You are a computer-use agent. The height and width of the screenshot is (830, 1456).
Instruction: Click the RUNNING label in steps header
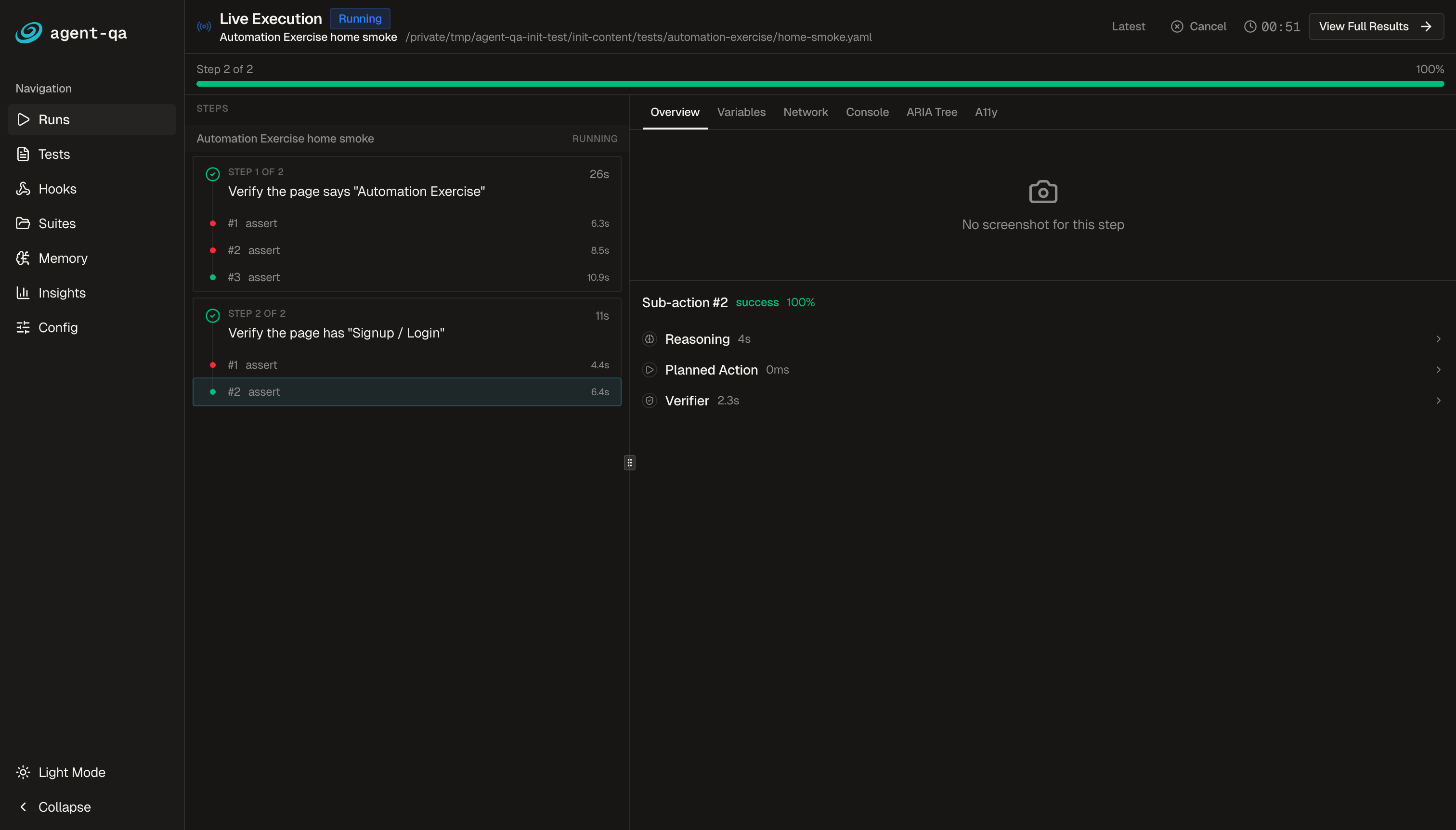pos(595,139)
